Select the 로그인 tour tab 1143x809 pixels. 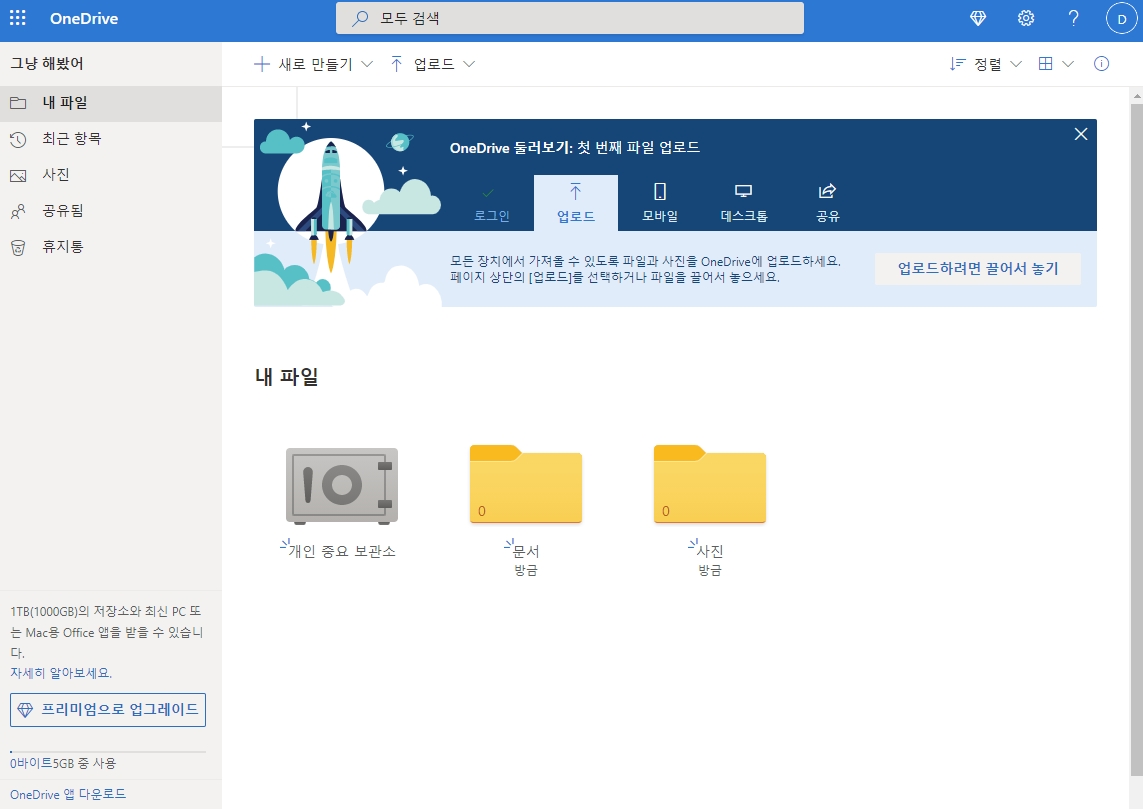point(491,203)
